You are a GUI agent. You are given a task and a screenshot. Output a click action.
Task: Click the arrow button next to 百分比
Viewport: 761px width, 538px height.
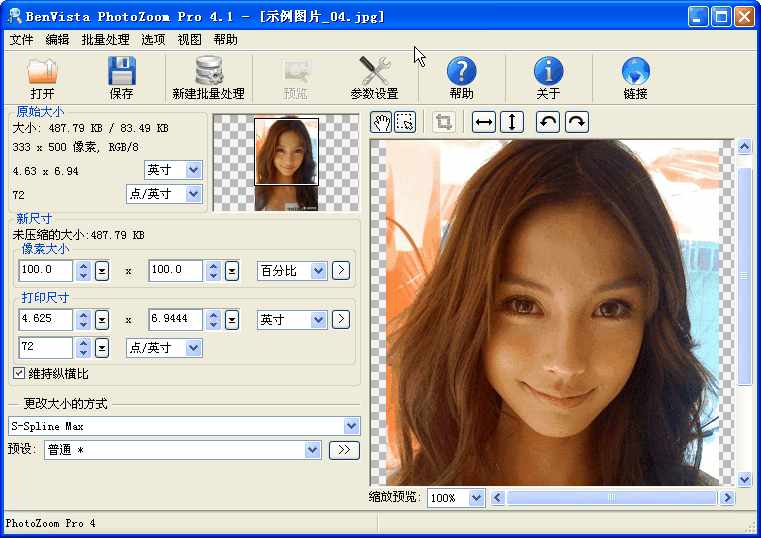click(x=341, y=270)
